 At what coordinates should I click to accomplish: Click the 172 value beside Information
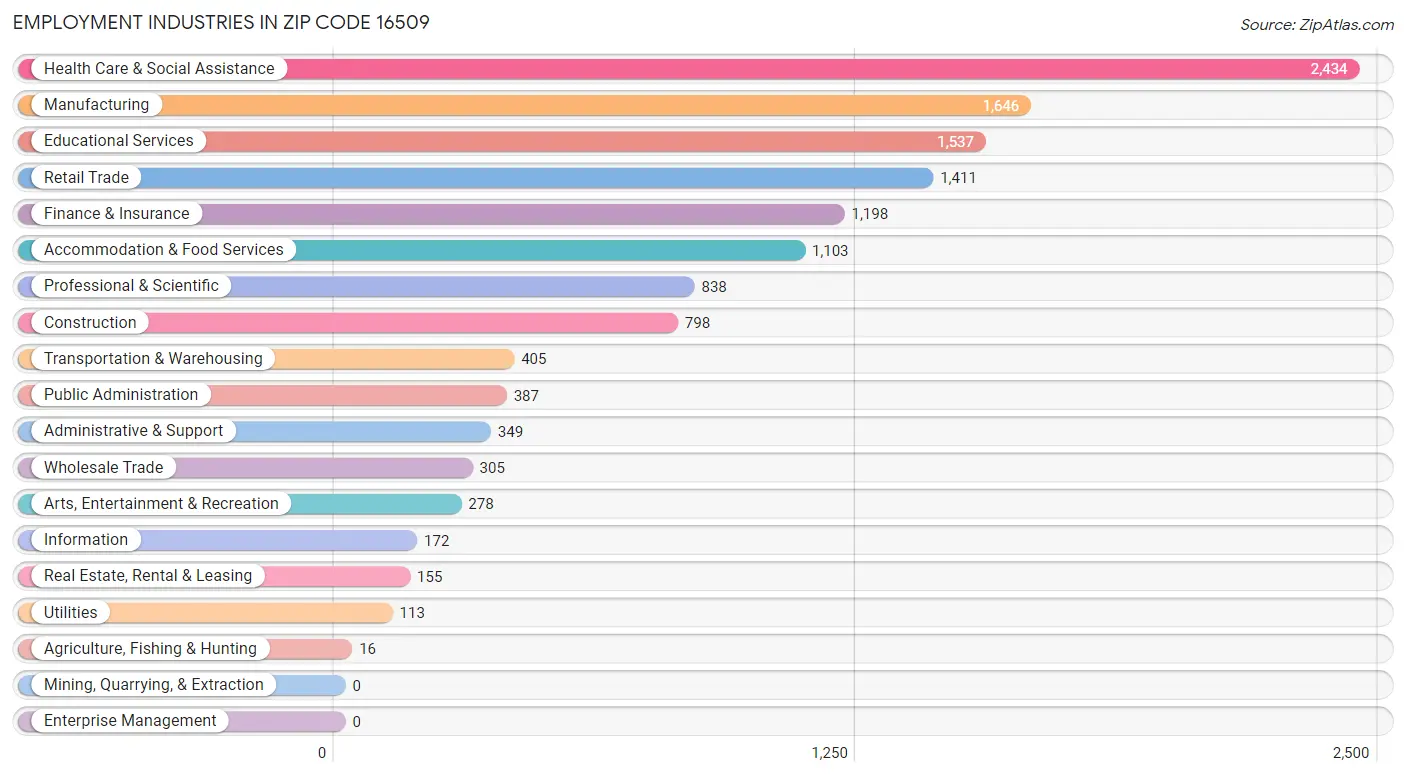point(436,541)
